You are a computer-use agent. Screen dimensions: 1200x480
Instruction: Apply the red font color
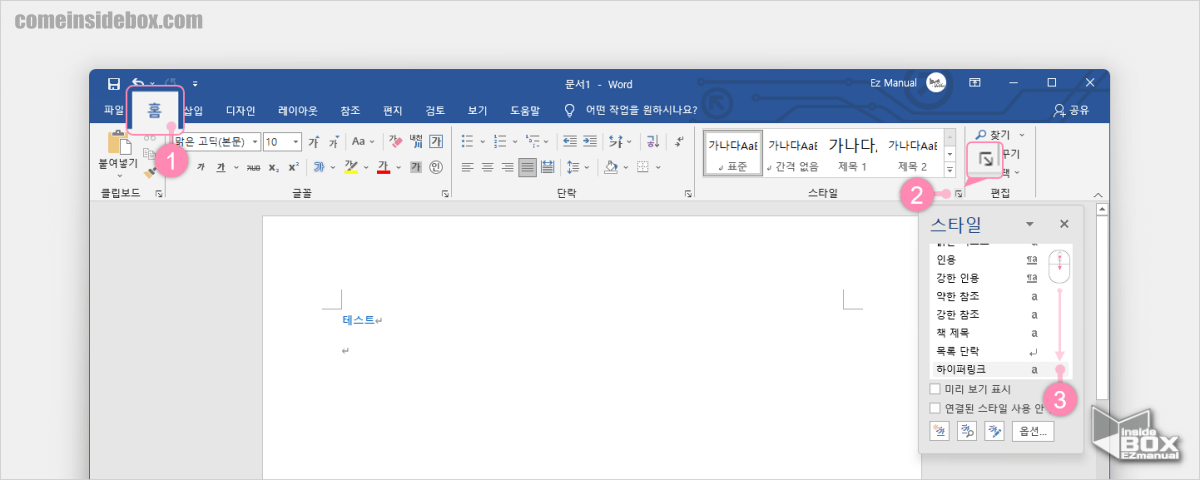(383, 167)
